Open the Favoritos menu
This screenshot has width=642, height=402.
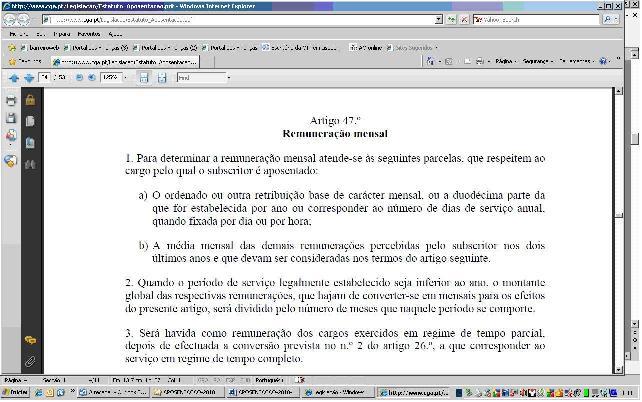(x=88, y=34)
